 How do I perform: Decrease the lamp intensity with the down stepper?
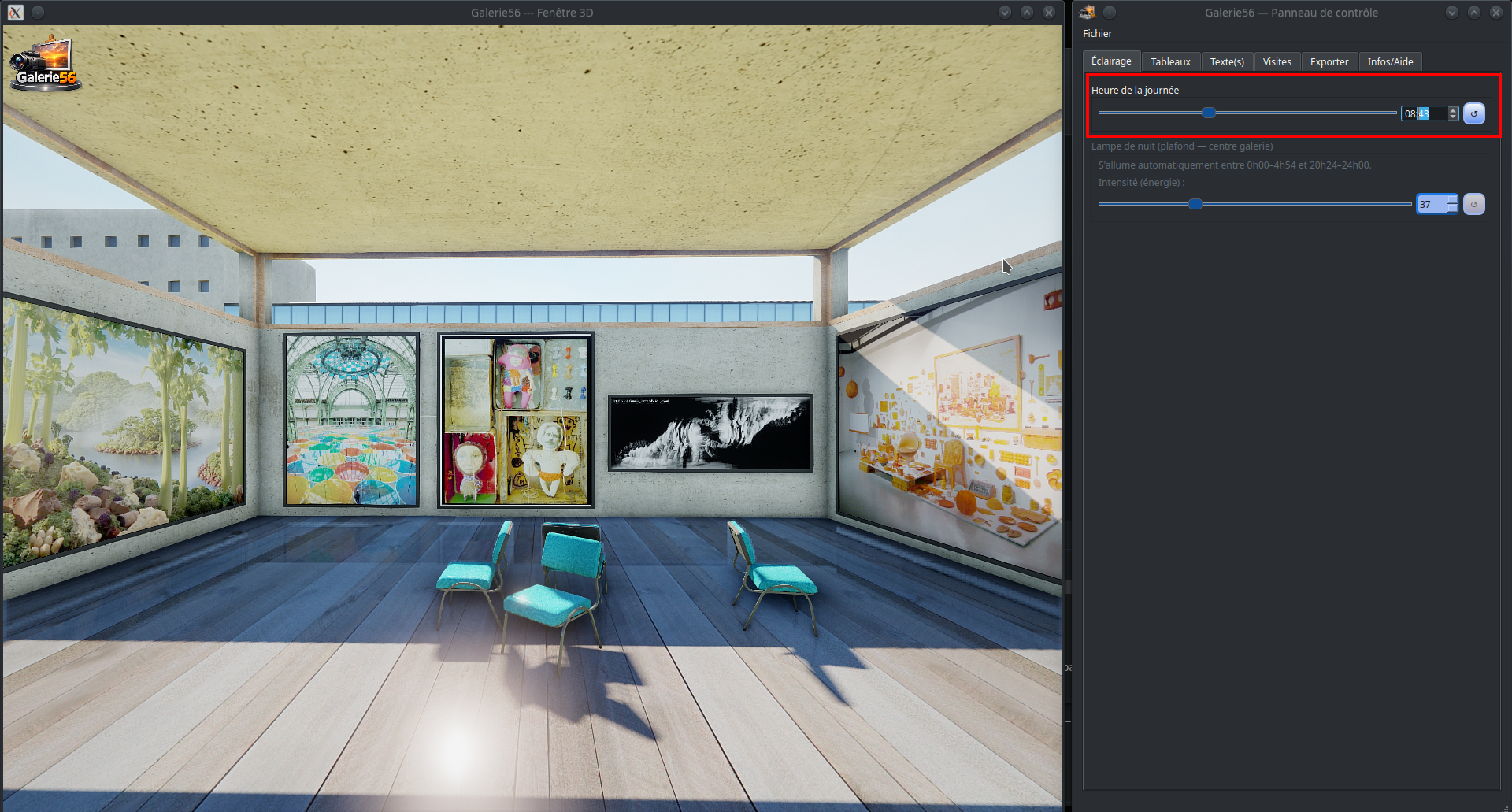coord(1452,209)
